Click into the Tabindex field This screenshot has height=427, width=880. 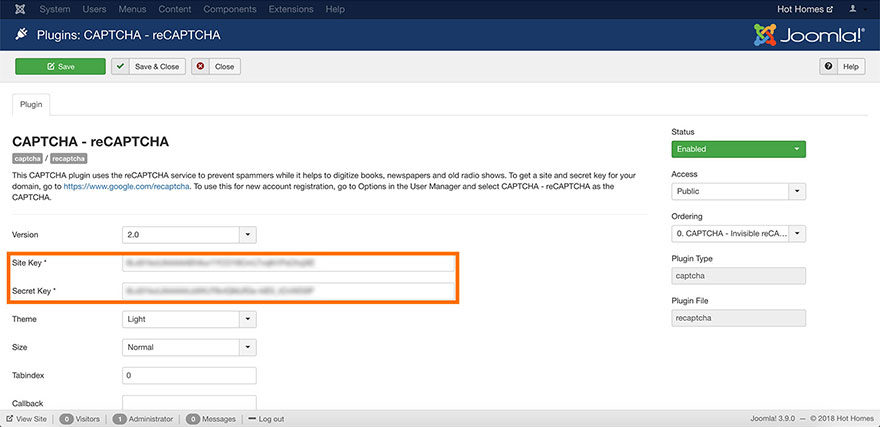(x=189, y=375)
